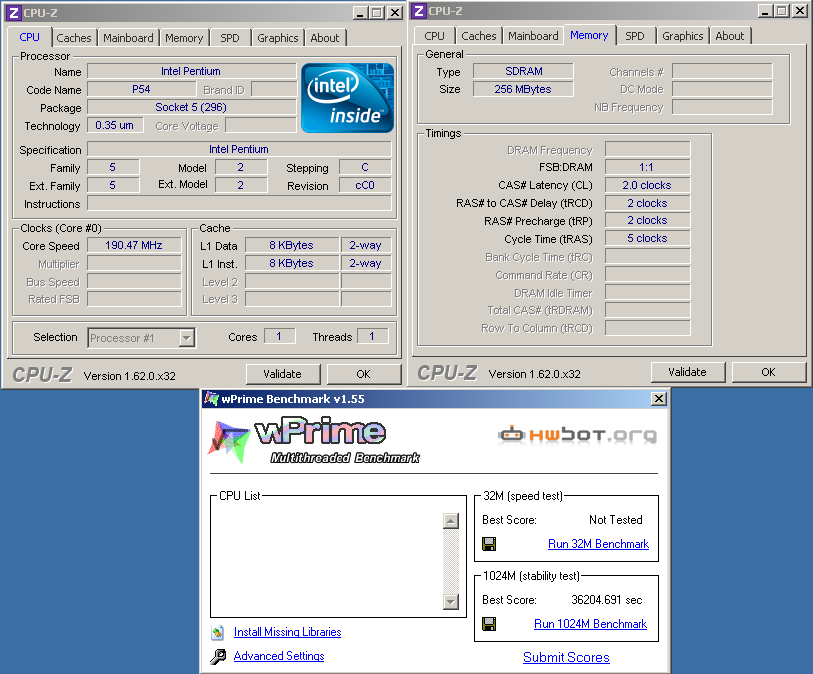Screen dimensions: 813x674
Task: Open the Processor #1 selection dropdown
Action: (186, 338)
